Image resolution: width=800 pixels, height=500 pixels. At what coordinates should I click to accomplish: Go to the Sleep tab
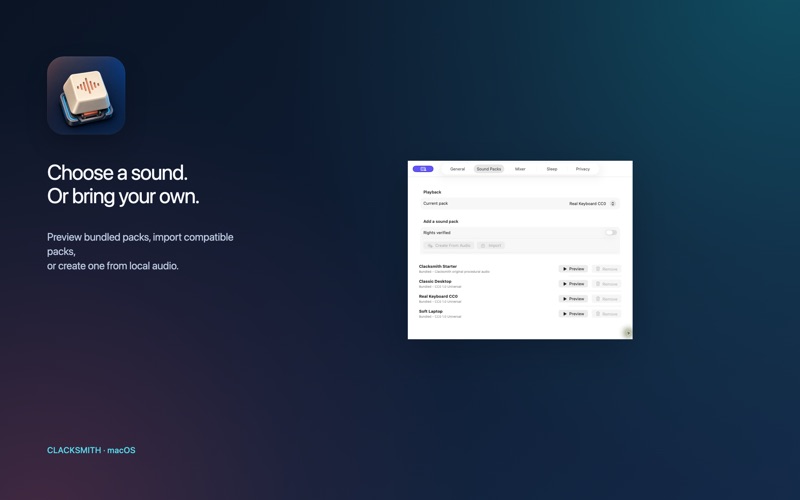552,169
